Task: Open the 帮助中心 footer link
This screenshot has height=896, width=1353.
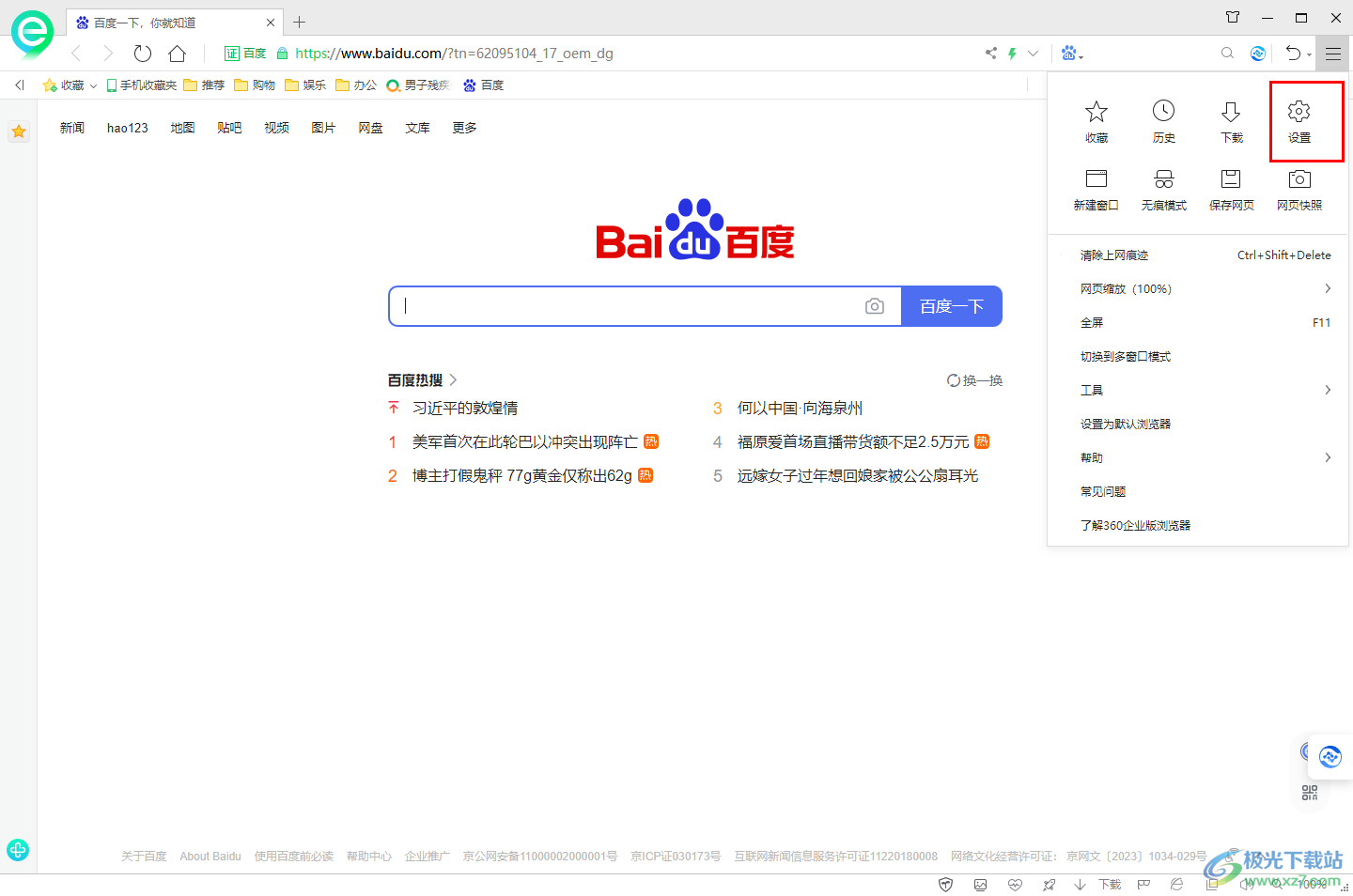Action: 368,857
